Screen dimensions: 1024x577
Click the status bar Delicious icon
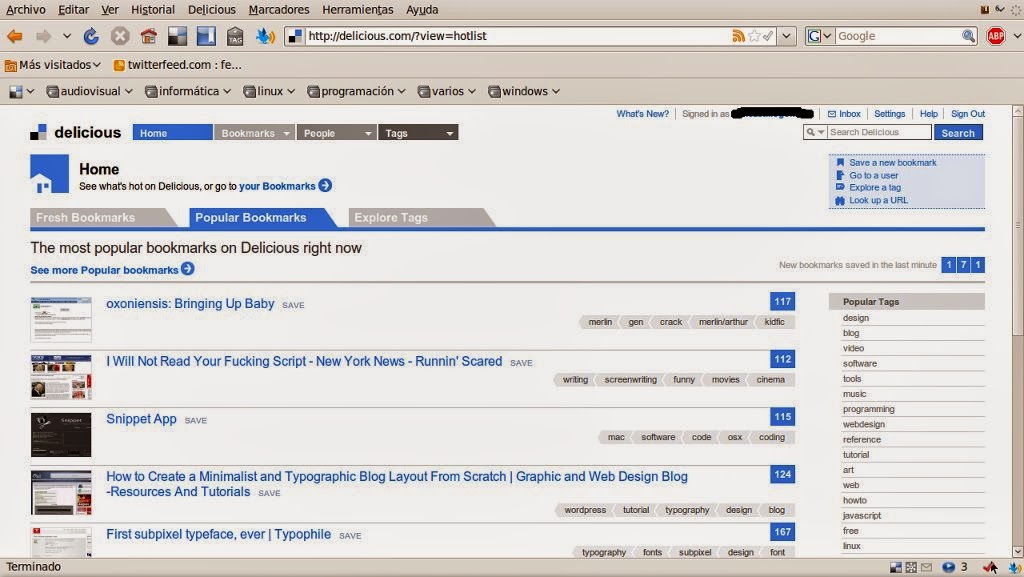[x=896, y=567]
